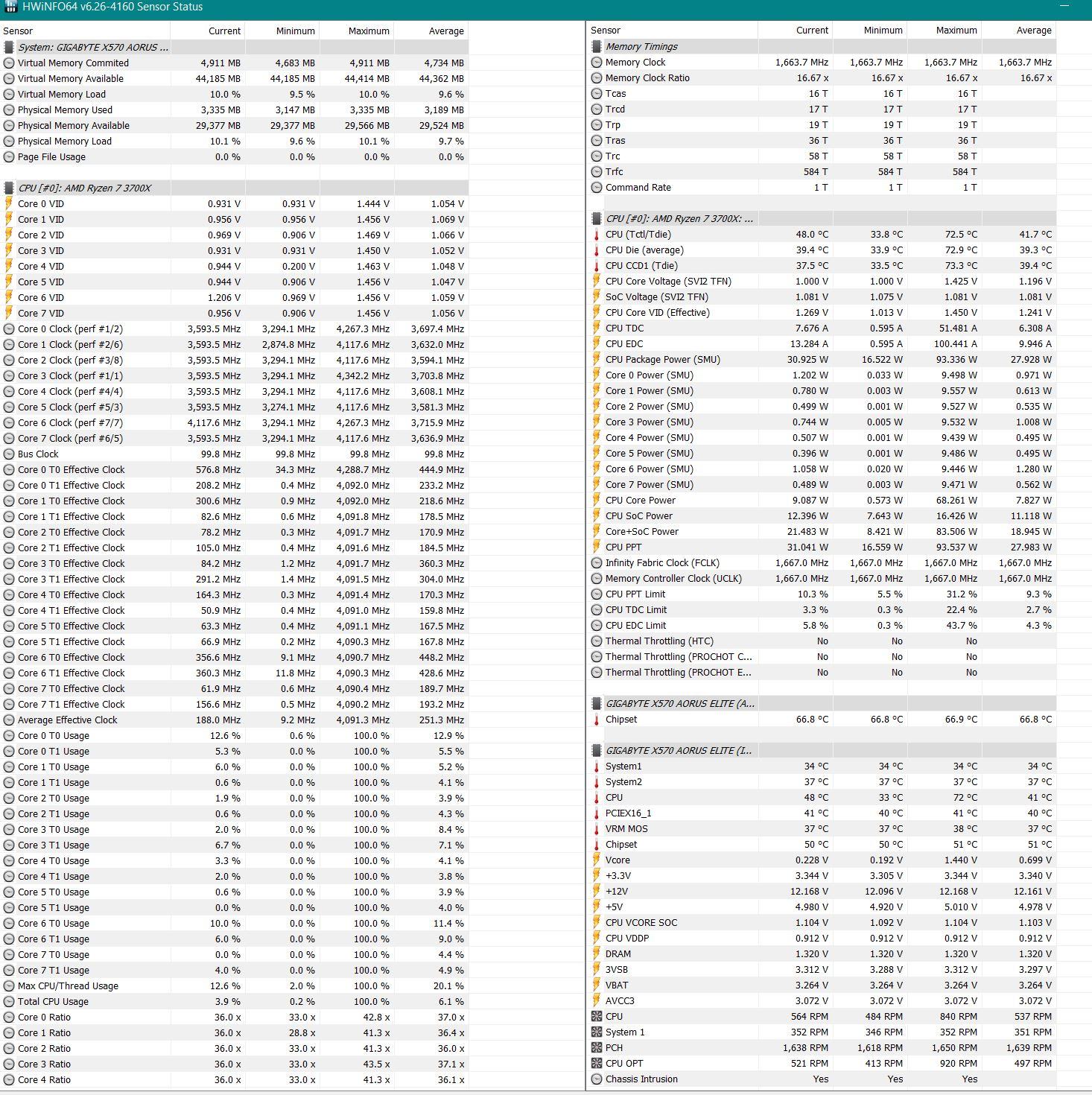
Task: Click the Core 6 Clock current value 4,117.6 MHz
Action: click(214, 422)
